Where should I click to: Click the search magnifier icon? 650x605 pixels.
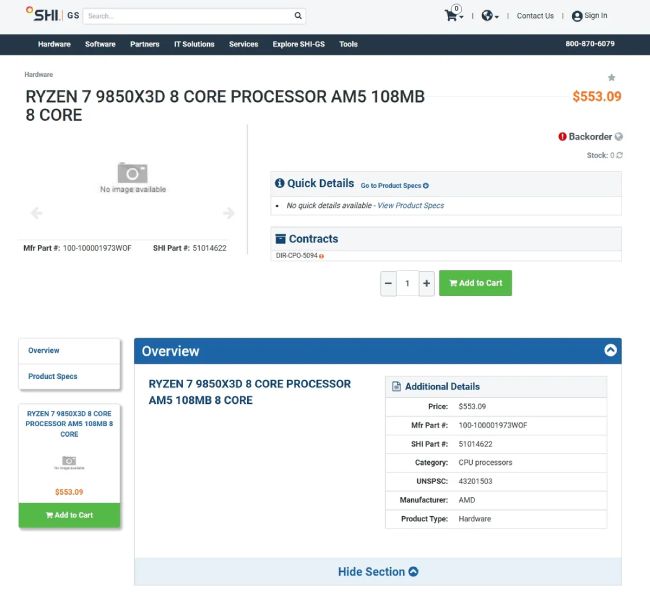pos(298,16)
